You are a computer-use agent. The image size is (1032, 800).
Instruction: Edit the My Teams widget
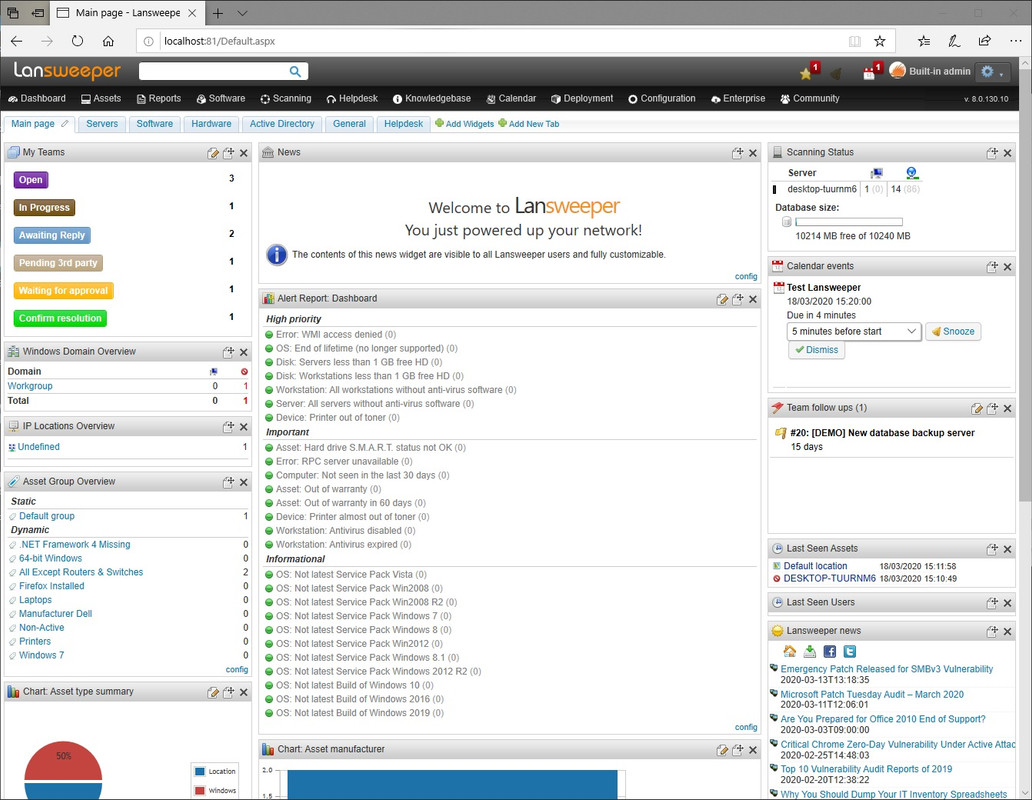click(x=213, y=153)
